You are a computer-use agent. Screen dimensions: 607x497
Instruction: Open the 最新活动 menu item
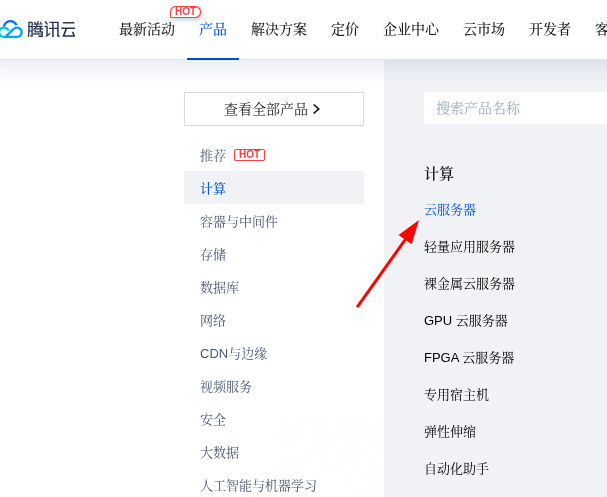click(x=147, y=29)
